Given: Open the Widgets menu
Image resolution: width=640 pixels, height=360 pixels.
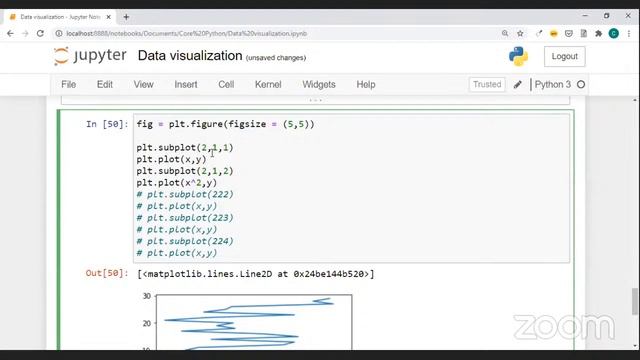Looking at the screenshot, I should (319, 84).
